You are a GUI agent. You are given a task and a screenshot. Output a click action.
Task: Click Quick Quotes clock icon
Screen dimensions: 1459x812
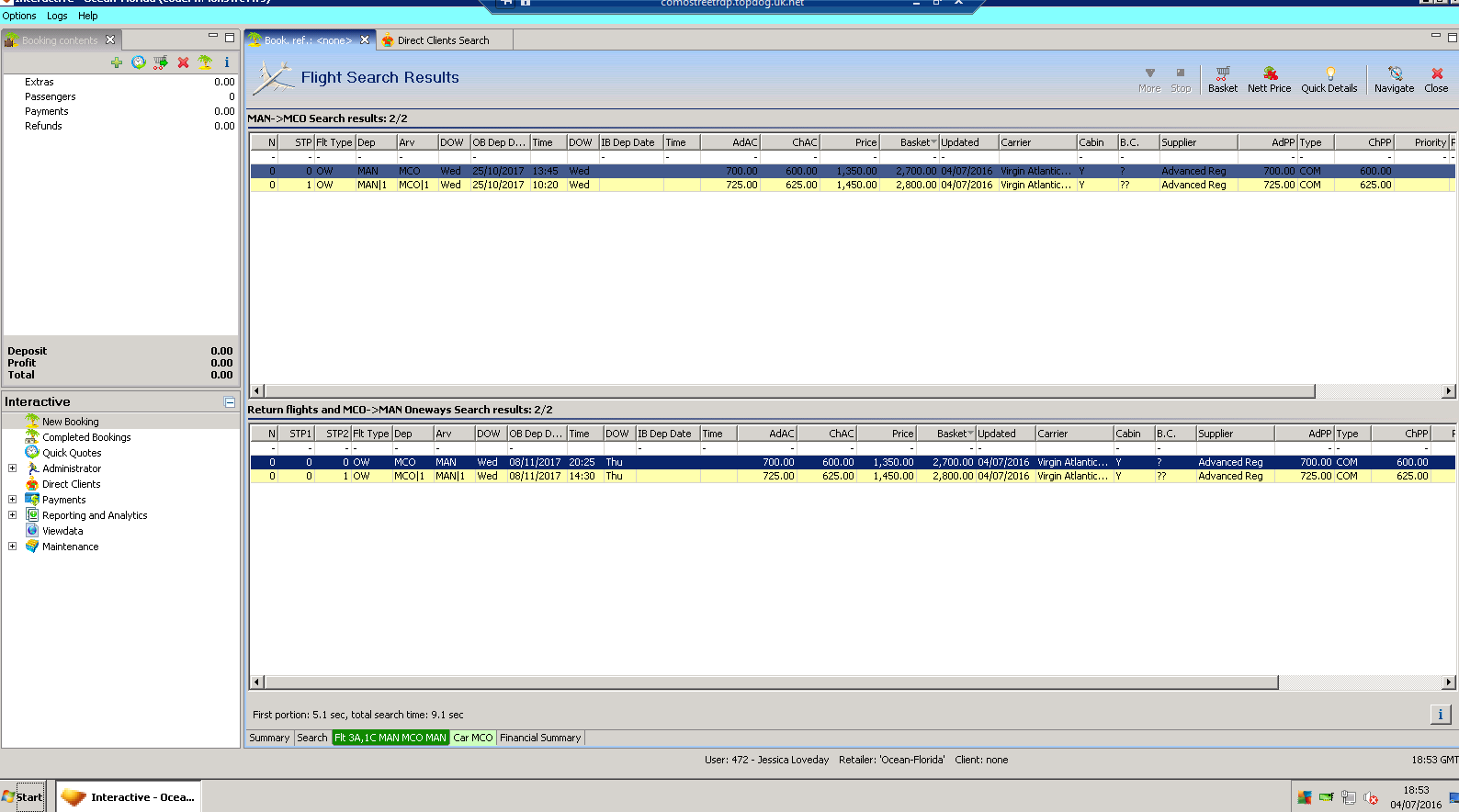click(32, 452)
